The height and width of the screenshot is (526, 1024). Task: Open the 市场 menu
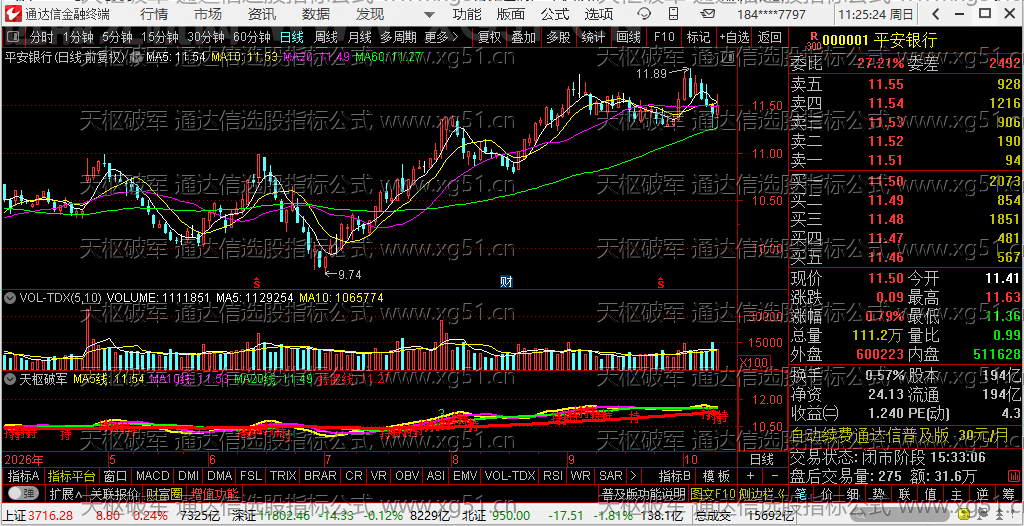click(x=208, y=14)
